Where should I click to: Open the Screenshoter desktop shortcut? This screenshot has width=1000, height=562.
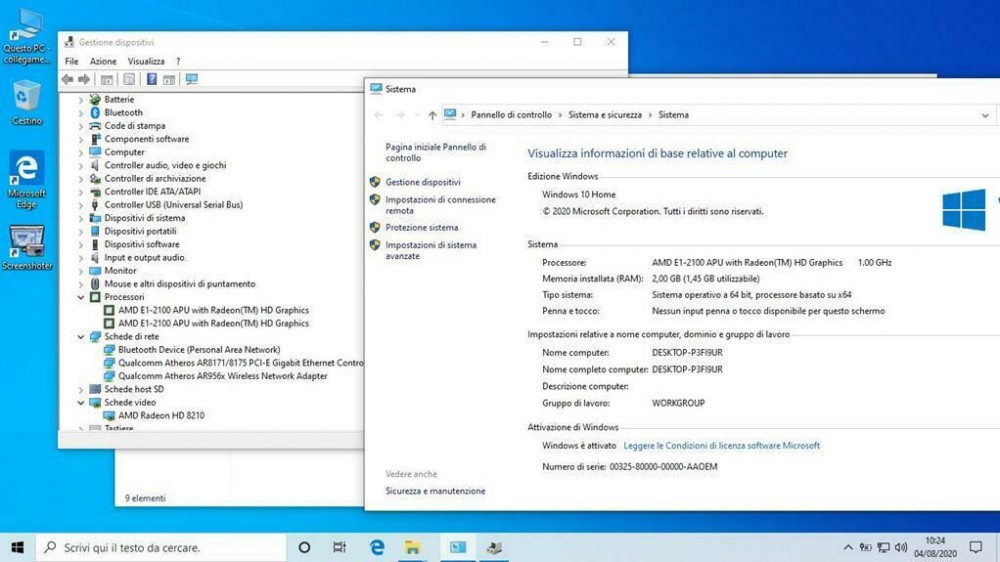(x=27, y=248)
